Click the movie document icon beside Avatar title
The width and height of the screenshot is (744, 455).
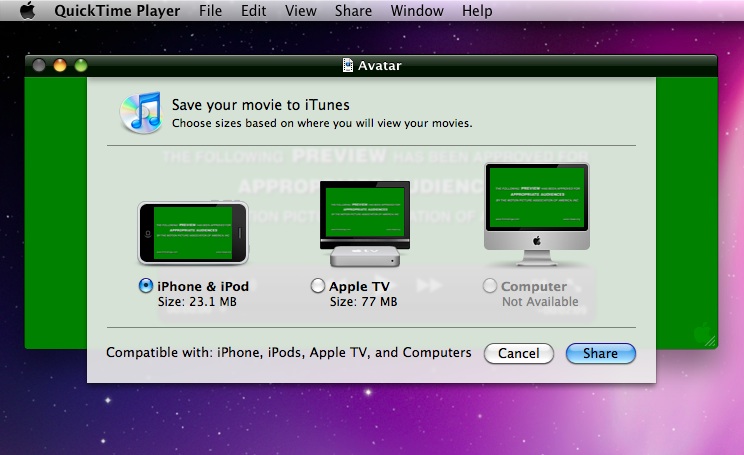point(348,65)
